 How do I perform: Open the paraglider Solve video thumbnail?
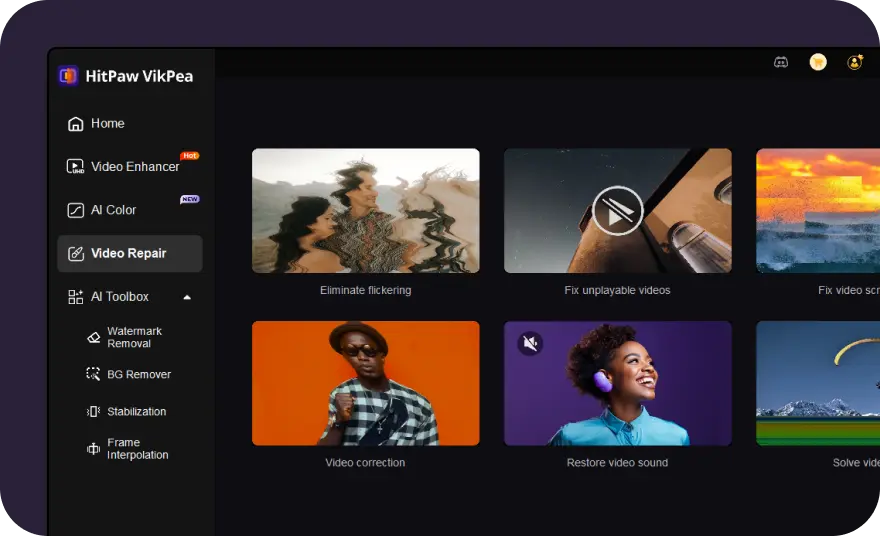point(818,383)
